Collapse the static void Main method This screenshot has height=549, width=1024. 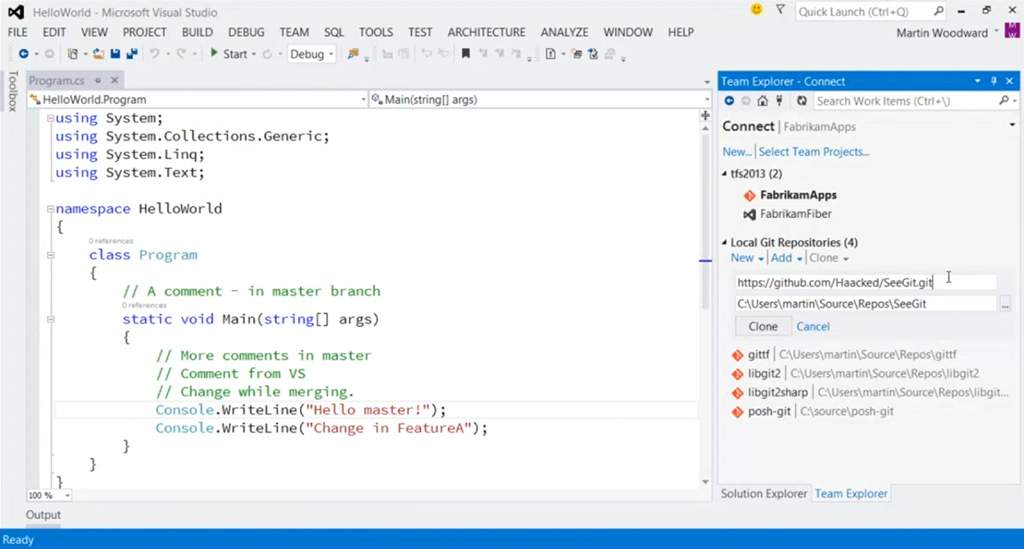(50, 319)
